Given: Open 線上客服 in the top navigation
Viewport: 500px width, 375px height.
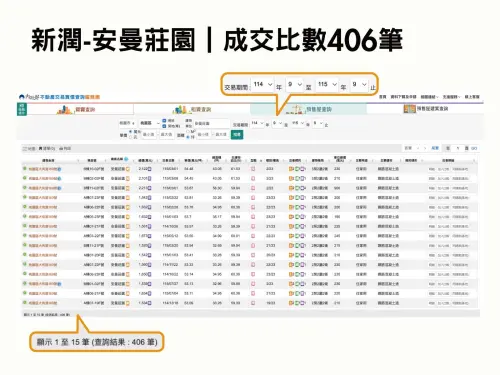Looking at the screenshot, I should click(x=472, y=97).
